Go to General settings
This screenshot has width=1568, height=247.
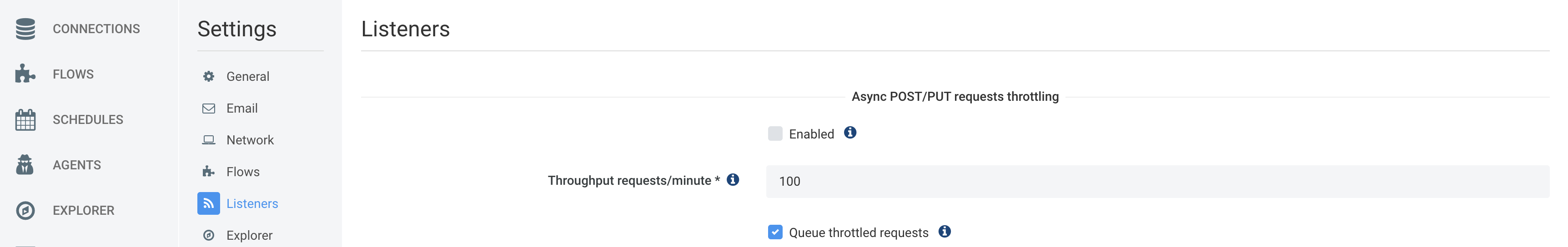tap(248, 76)
